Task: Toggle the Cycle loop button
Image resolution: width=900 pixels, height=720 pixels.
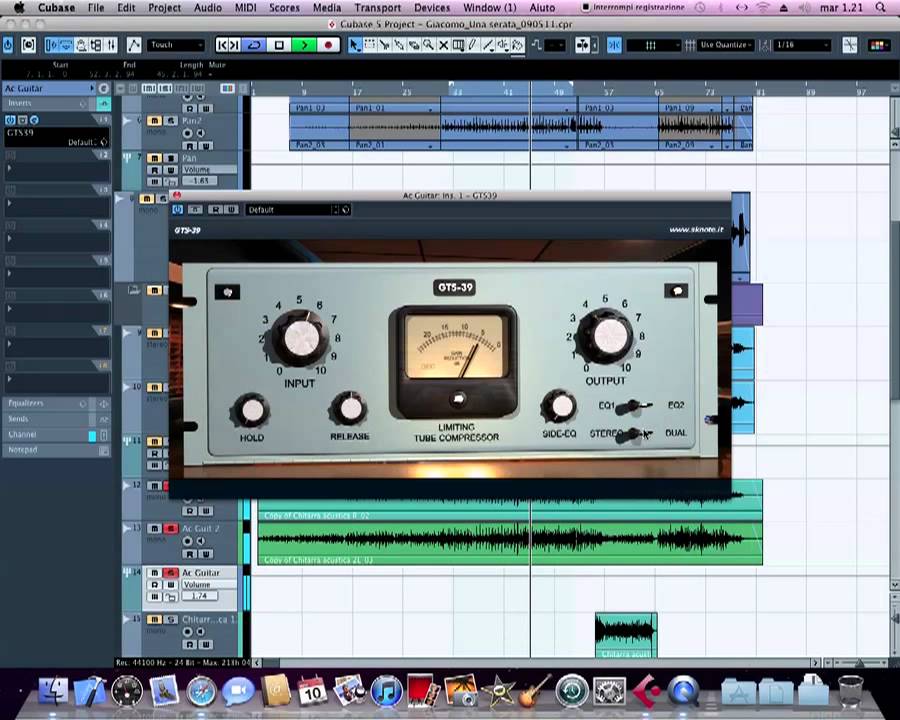Action: pyautogui.click(x=255, y=45)
